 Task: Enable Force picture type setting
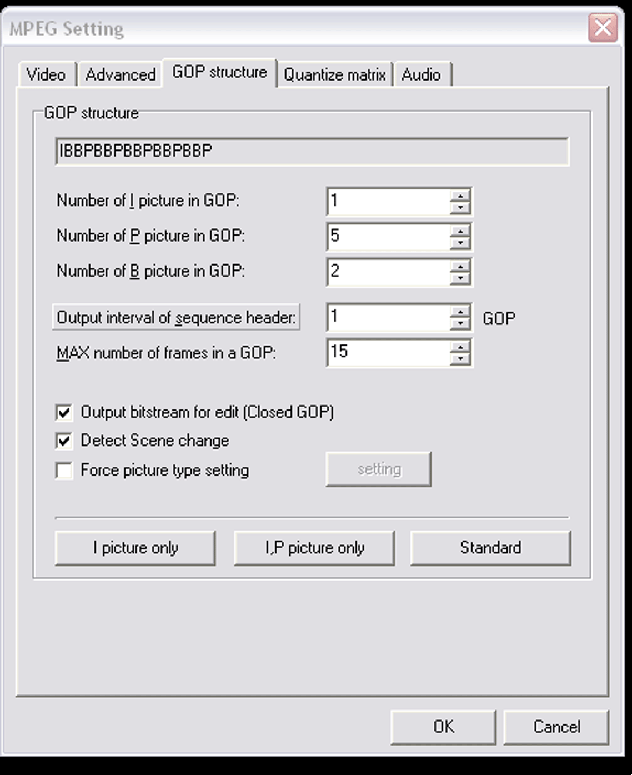pyautogui.click(x=64, y=470)
